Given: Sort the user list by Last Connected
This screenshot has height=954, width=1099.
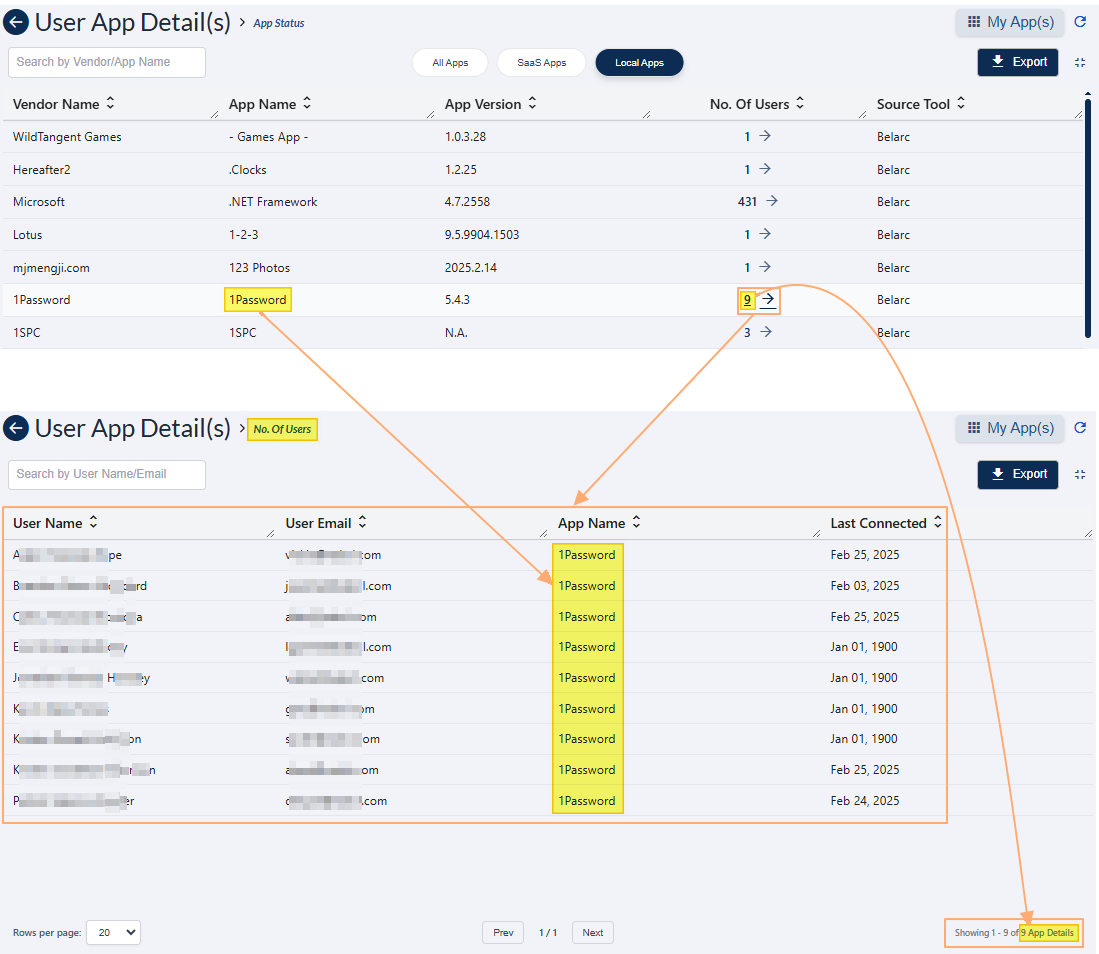Looking at the screenshot, I should click(938, 523).
